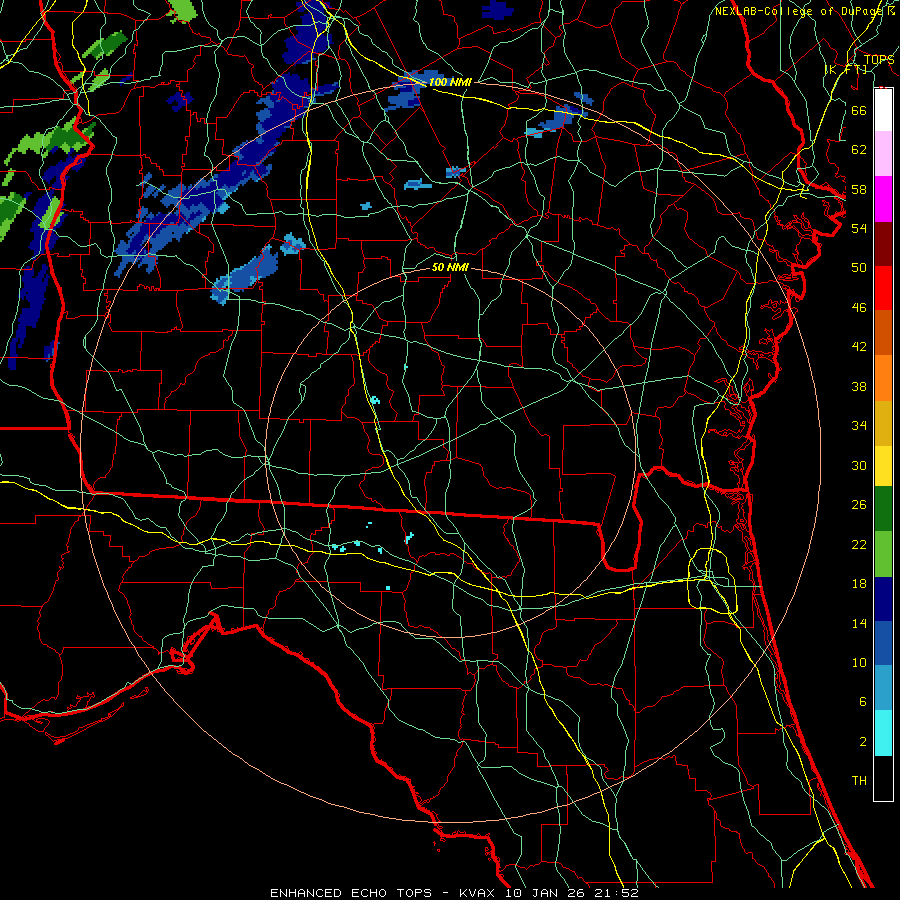This screenshot has width=900, height=900.
Task: Click the 50 legend label
Action: [859, 268]
